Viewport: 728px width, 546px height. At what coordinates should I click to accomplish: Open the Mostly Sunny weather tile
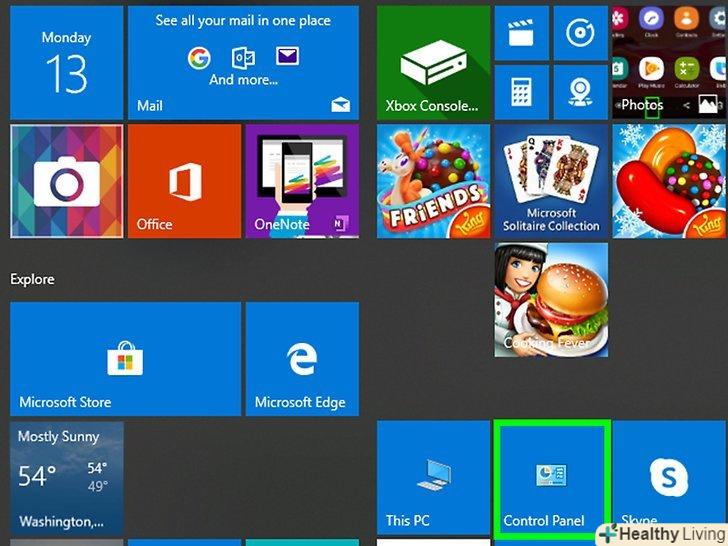66,478
